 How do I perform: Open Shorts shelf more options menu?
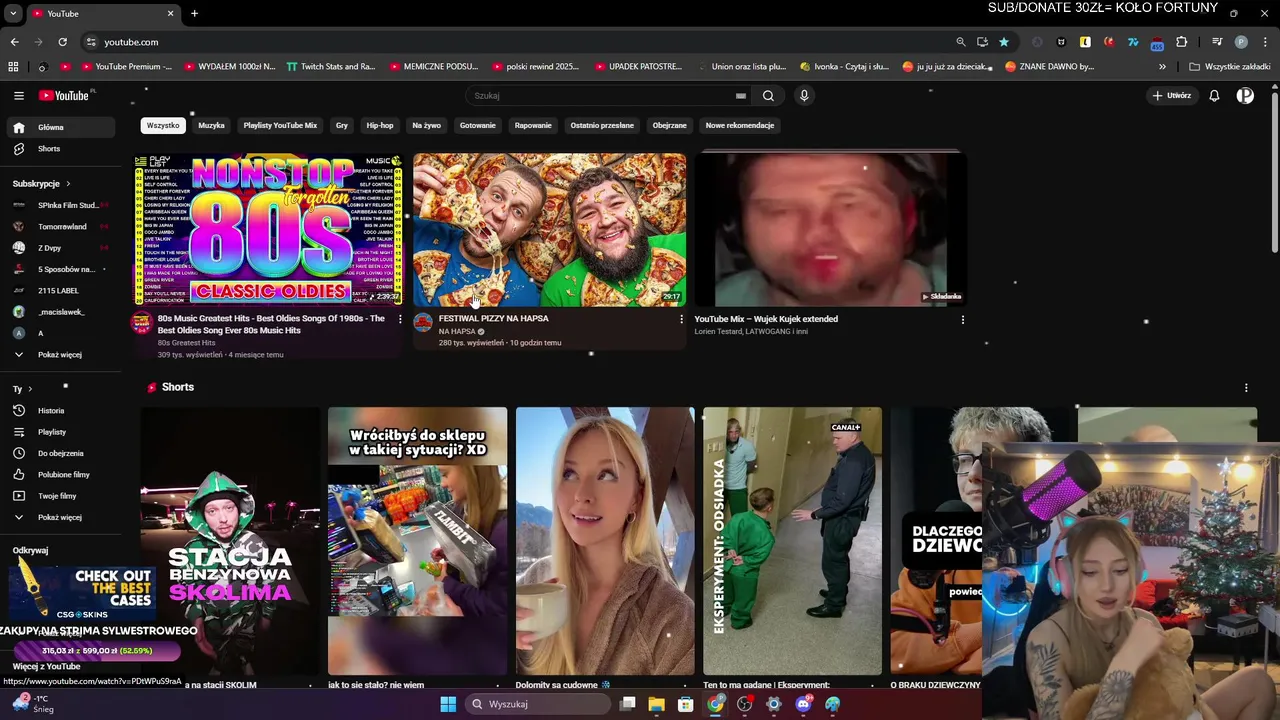(1246, 388)
